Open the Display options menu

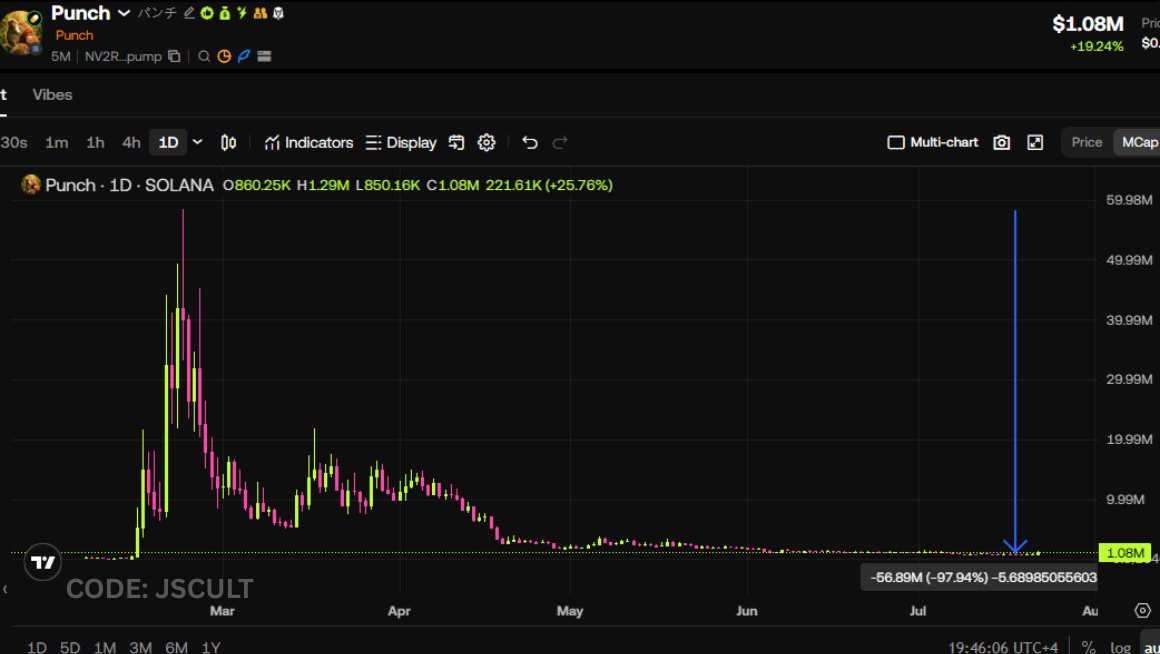(401, 142)
